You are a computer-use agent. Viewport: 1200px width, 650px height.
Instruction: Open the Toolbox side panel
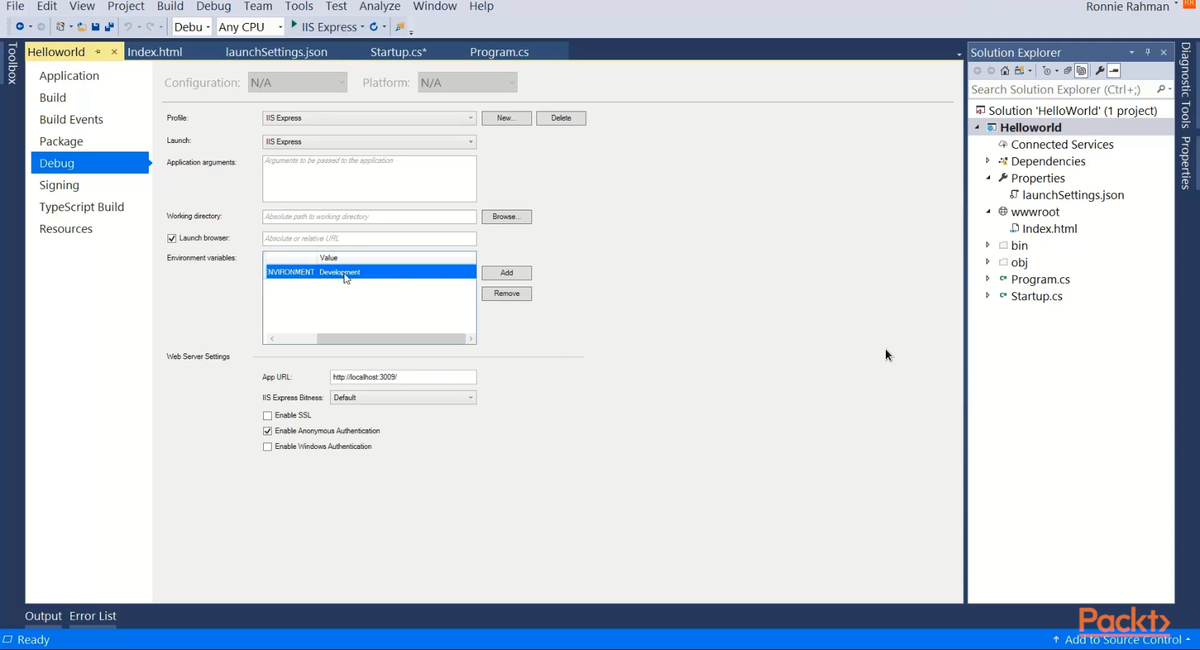coord(11,63)
